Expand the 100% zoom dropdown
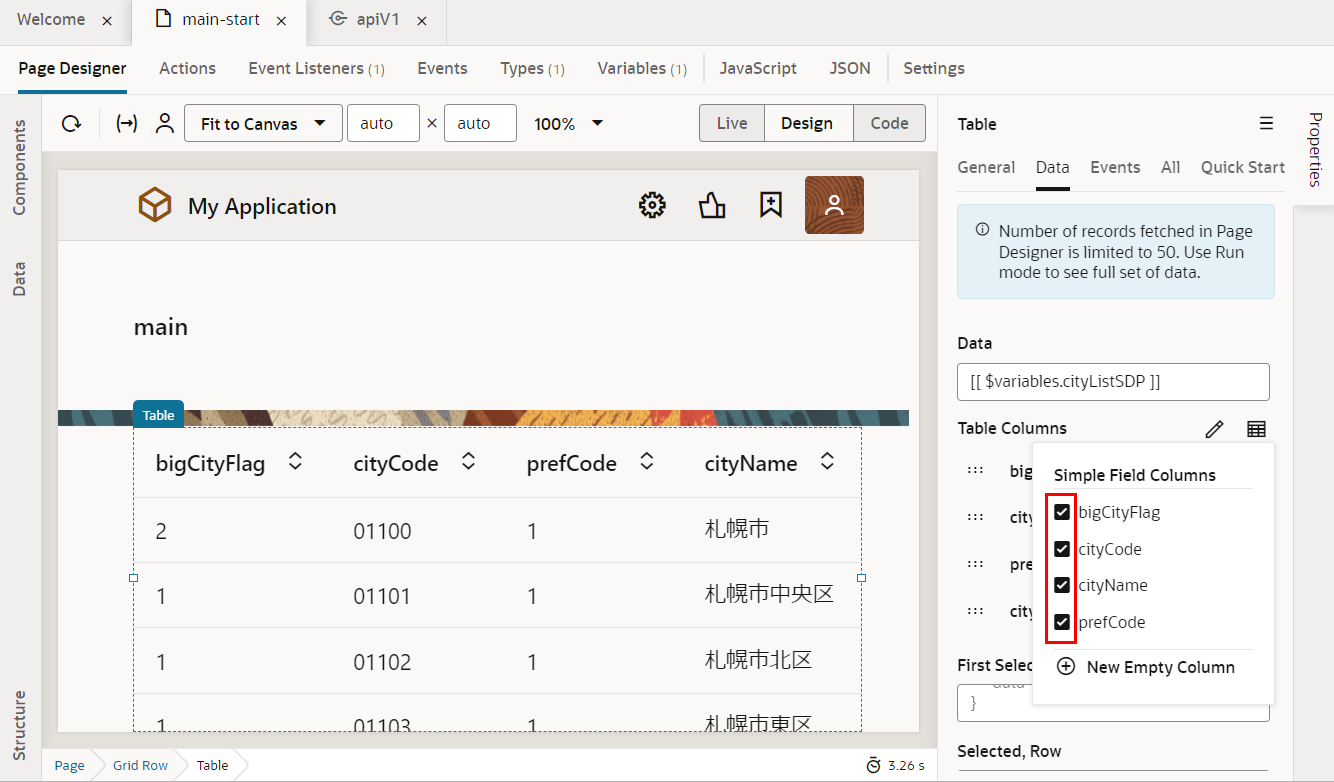This screenshot has width=1334, height=782. tap(568, 124)
